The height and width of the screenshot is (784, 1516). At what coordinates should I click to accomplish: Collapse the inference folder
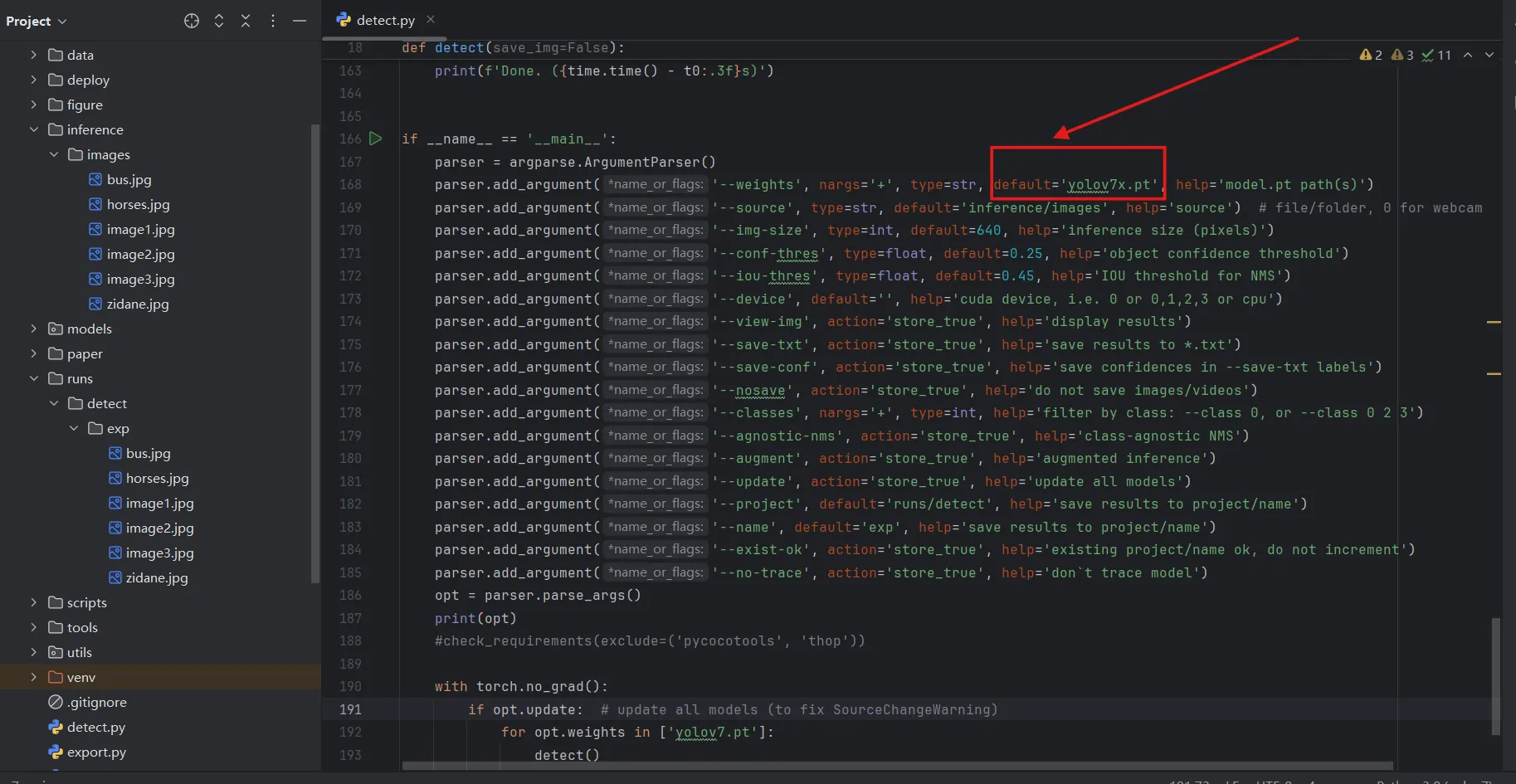34,129
